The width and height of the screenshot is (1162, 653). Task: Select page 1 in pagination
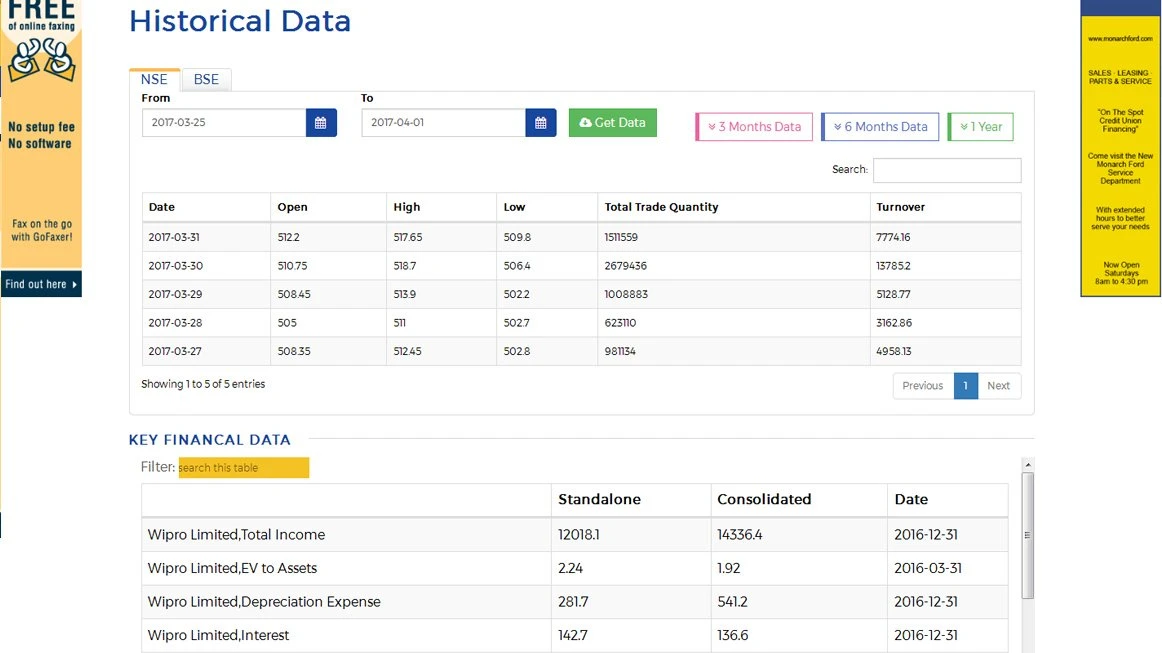click(x=966, y=385)
